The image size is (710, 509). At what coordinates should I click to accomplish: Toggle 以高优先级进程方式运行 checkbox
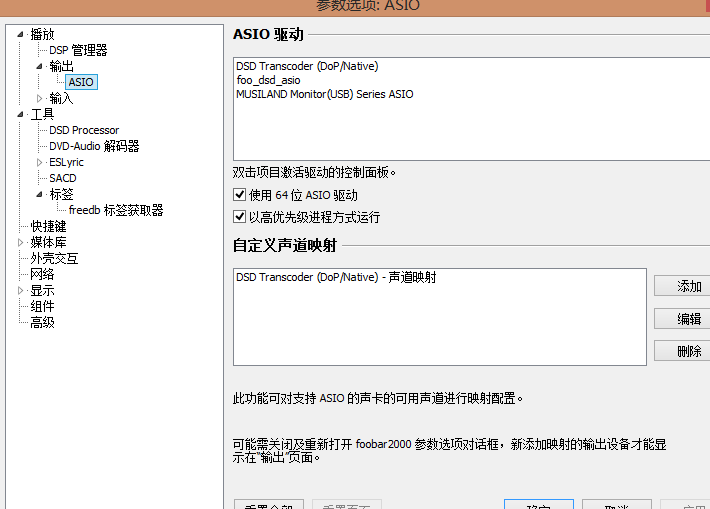pos(240,217)
